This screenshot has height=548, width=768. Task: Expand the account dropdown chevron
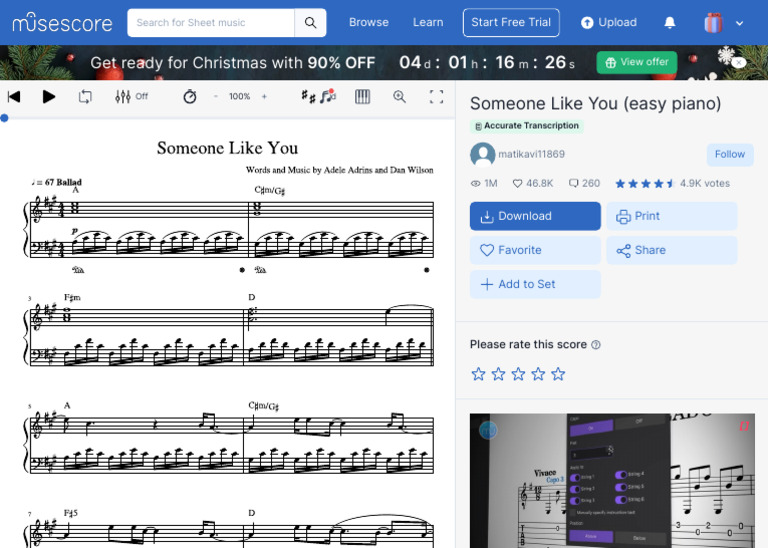tap(740, 23)
